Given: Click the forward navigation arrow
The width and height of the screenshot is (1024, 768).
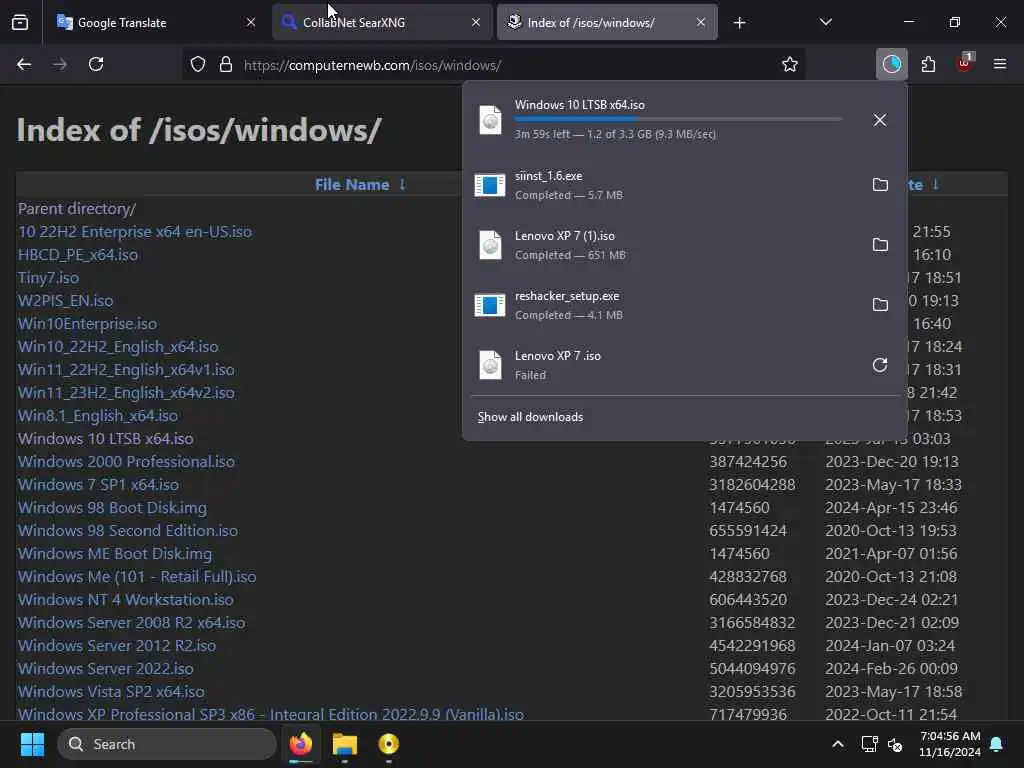Looking at the screenshot, I should click(59, 64).
